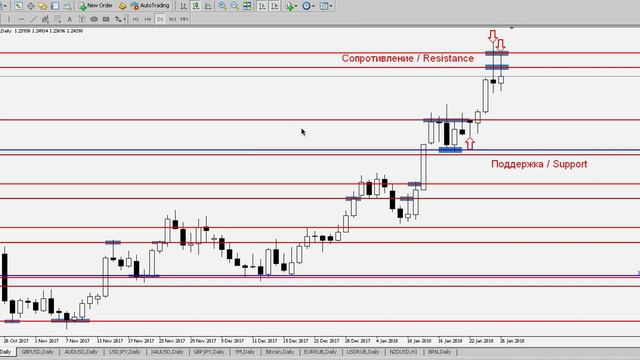Open the arrows objects tool

coord(118,19)
